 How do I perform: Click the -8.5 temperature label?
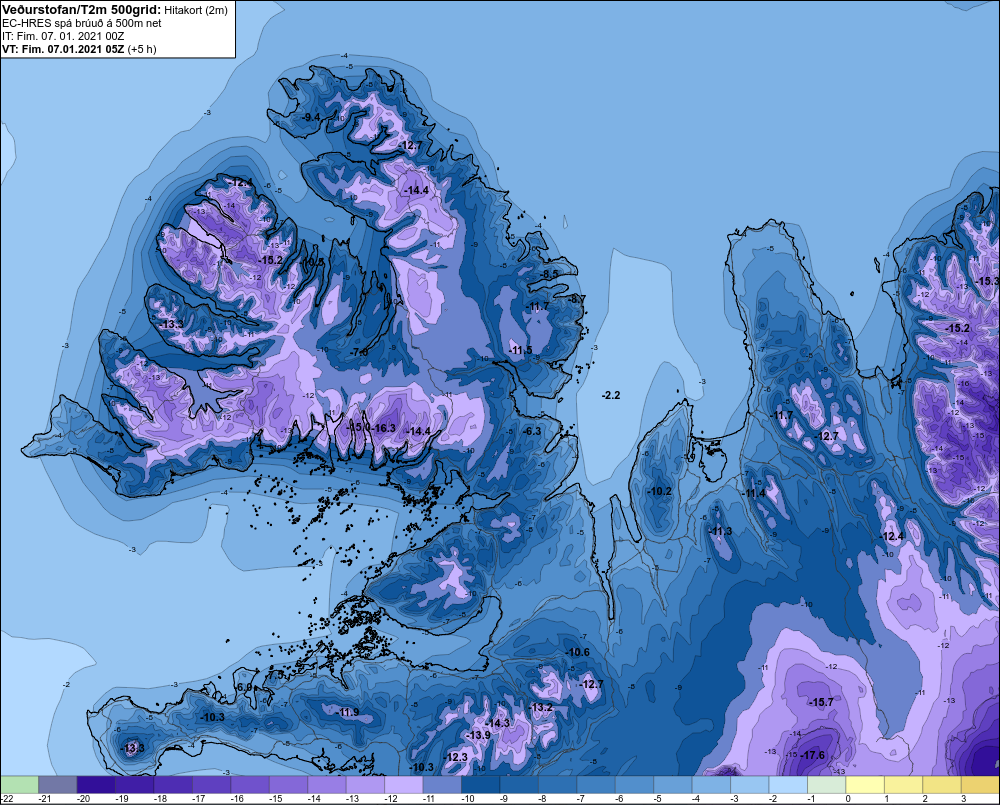(x=549, y=274)
